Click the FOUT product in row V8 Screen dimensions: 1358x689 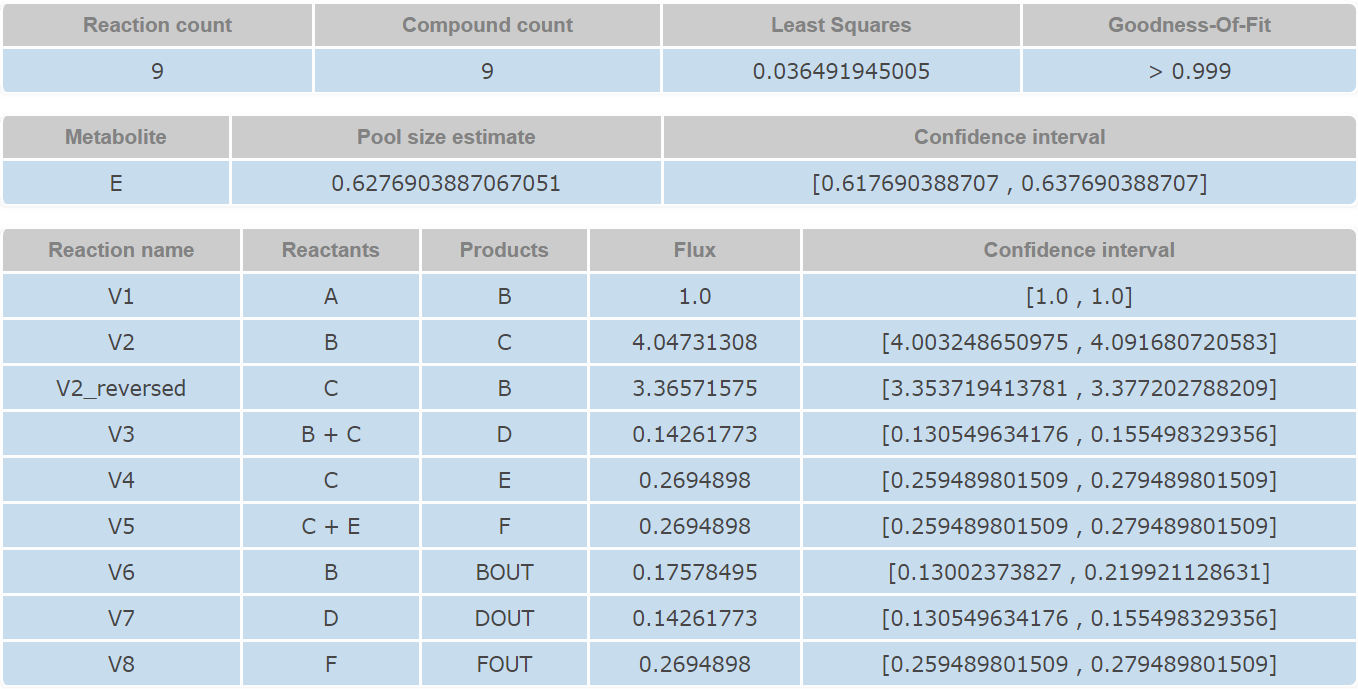tap(504, 664)
